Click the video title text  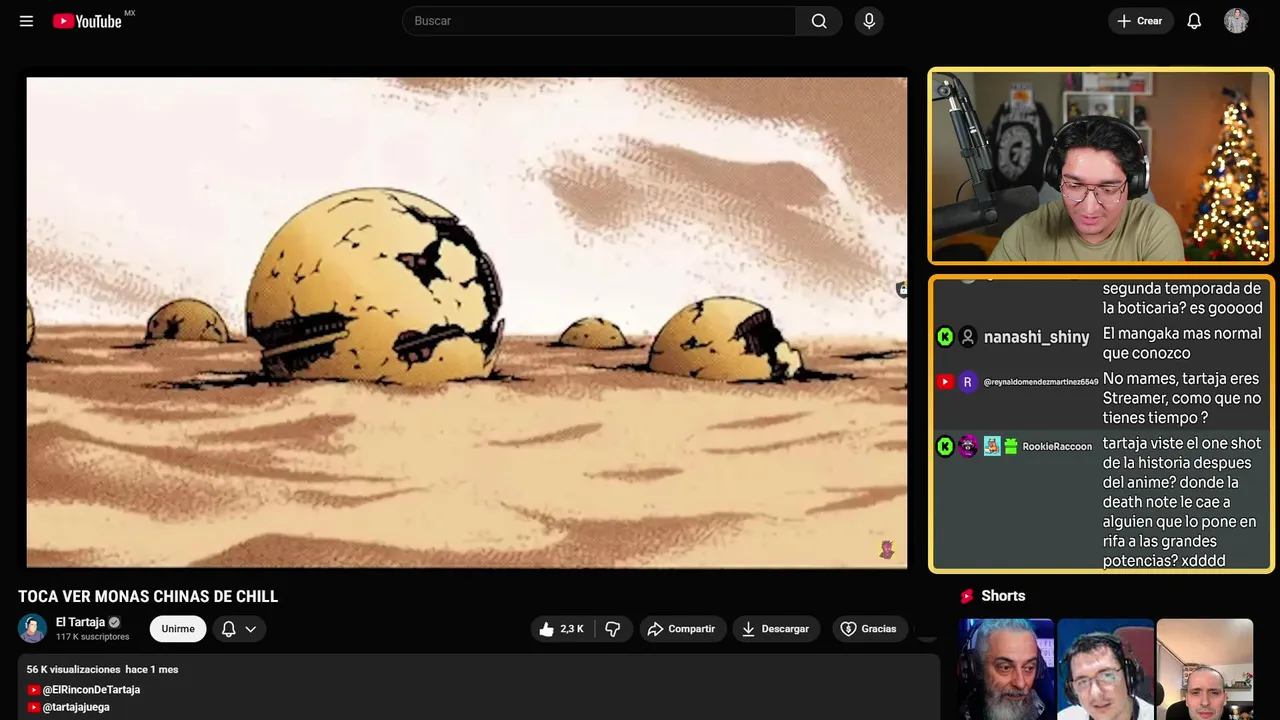point(148,597)
